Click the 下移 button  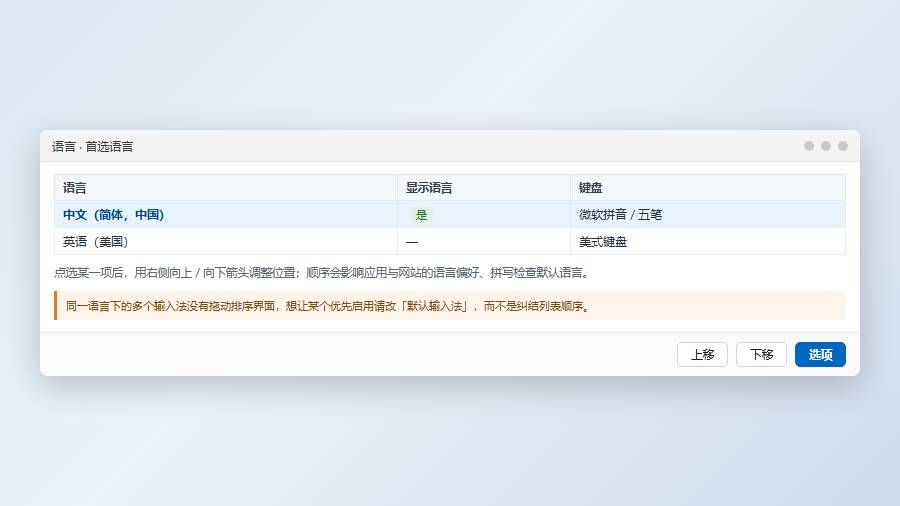(x=761, y=355)
